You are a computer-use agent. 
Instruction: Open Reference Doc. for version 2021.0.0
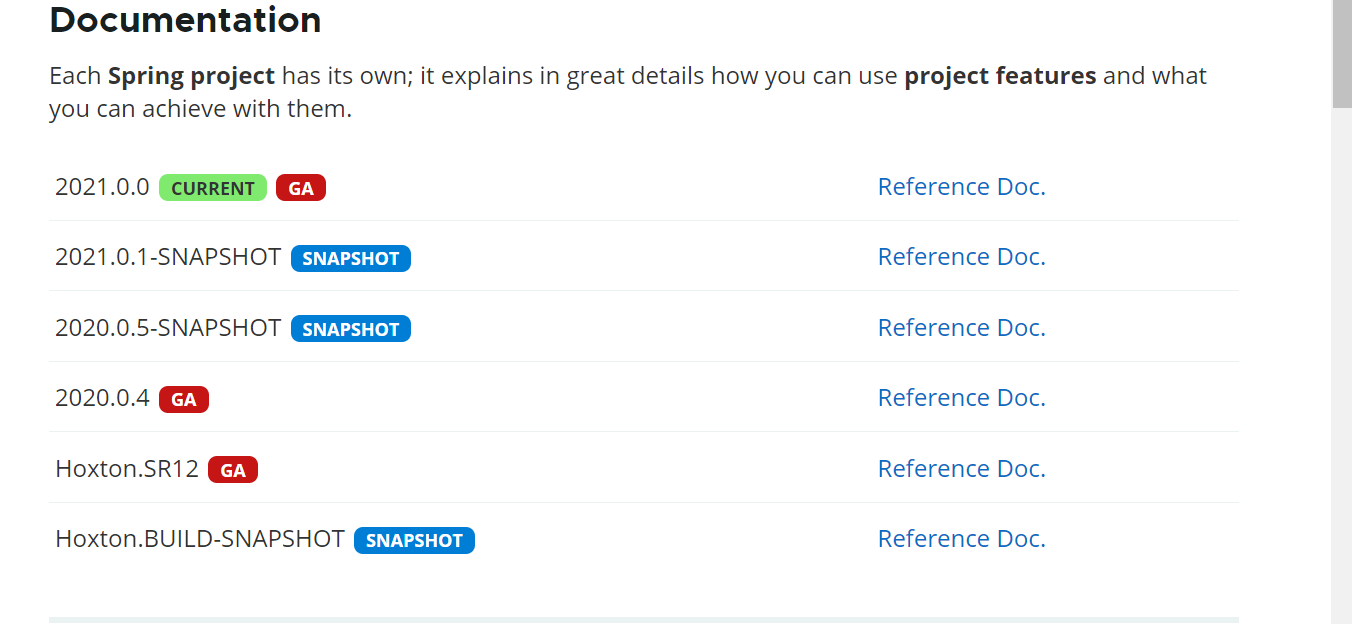pos(961,187)
